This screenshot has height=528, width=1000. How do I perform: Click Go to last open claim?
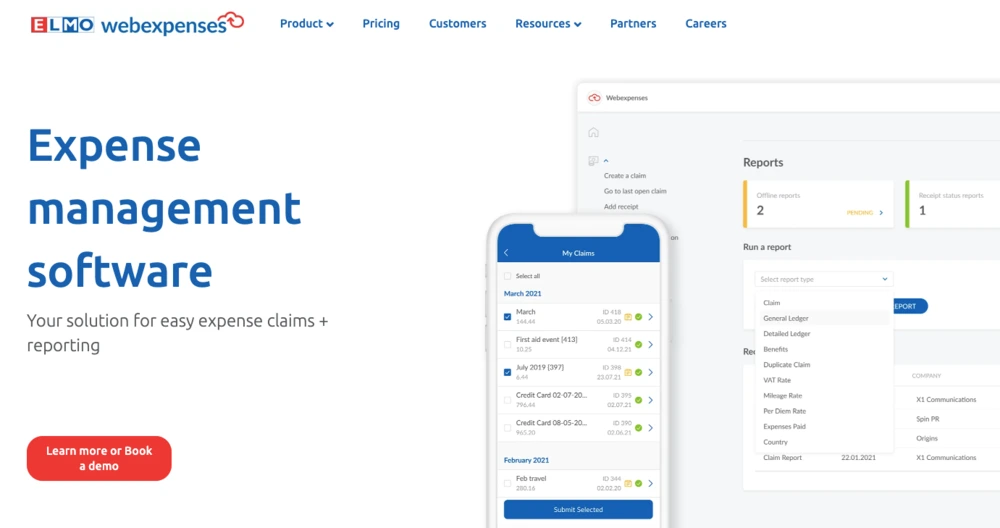[635, 191]
